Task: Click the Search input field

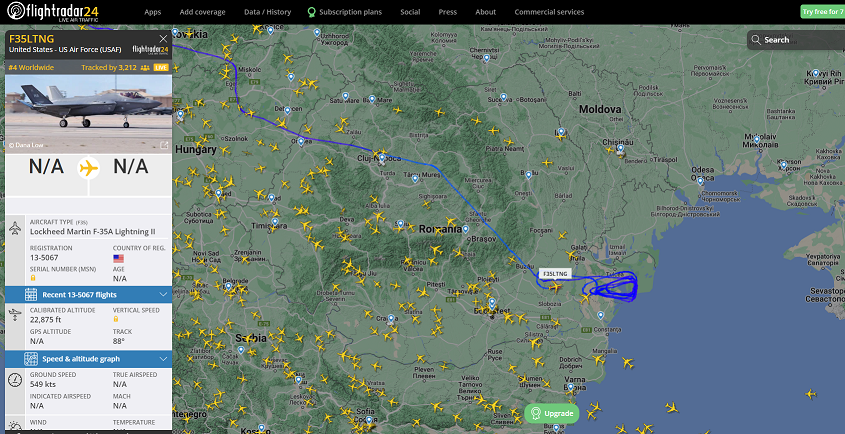Action: pos(796,40)
